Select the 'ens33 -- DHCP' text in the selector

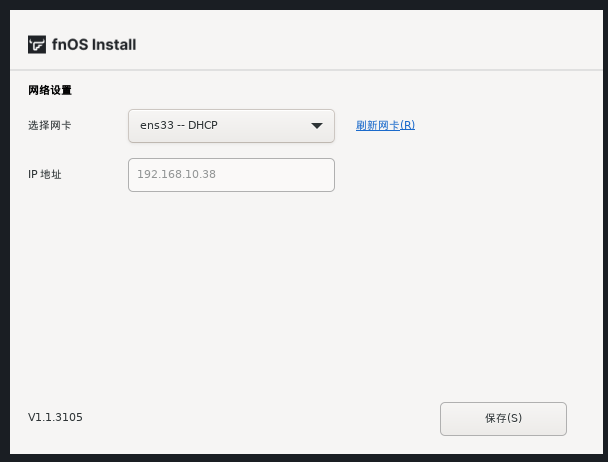click(x=179, y=125)
